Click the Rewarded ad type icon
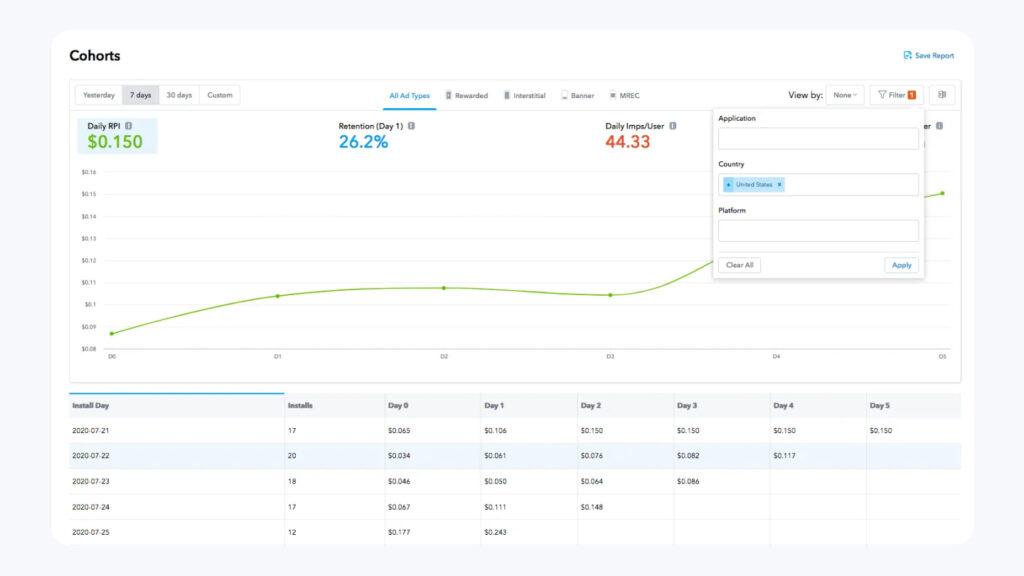 449,95
